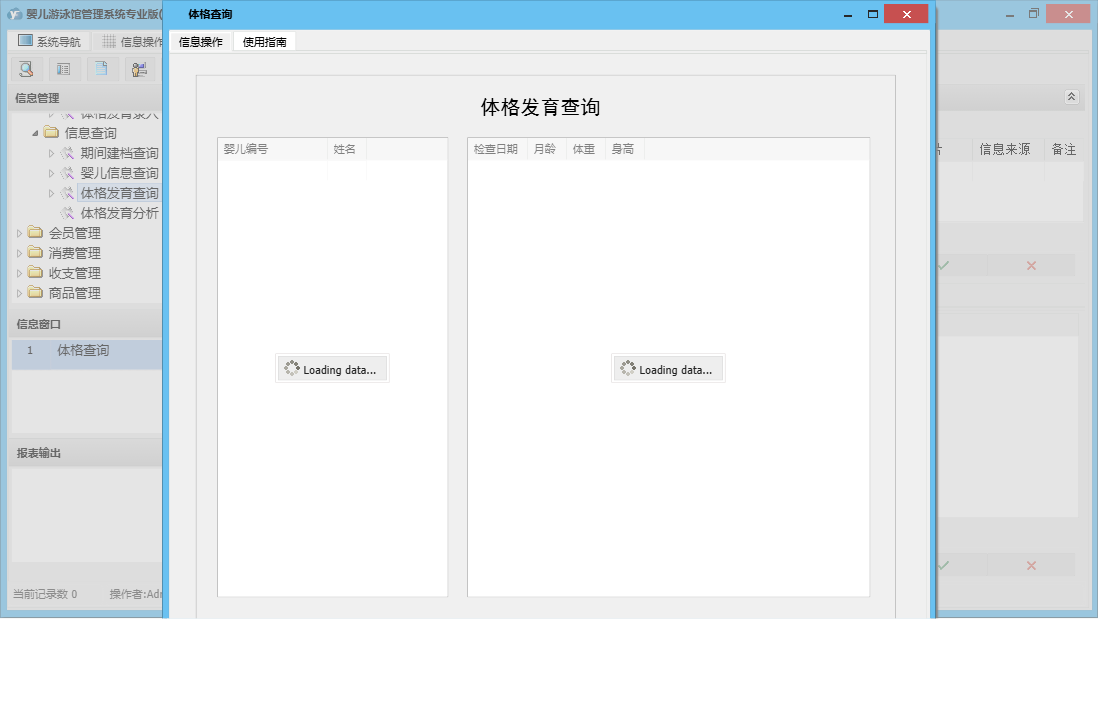Select the magnifying glass search toolbar icon
This screenshot has height=705, width=1098.
pyautogui.click(x=25, y=68)
